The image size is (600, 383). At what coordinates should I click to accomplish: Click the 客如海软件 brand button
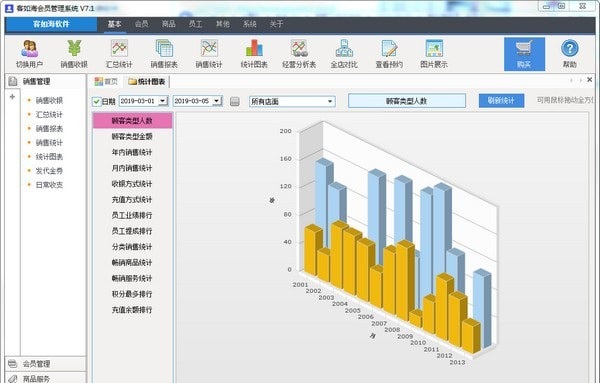pyautogui.click(x=51, y=24)
